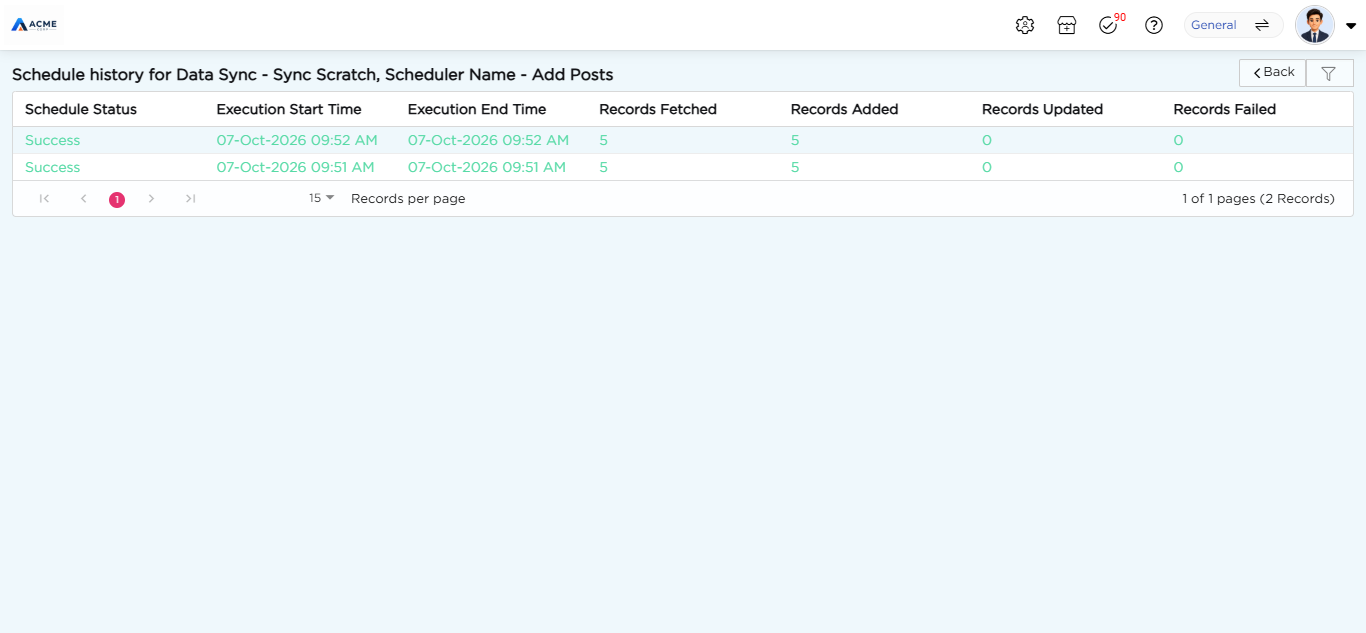The height and width of the screenshot is (633, 1366).
Task: Click the Records Fetched column header
Action: point(658,109)
